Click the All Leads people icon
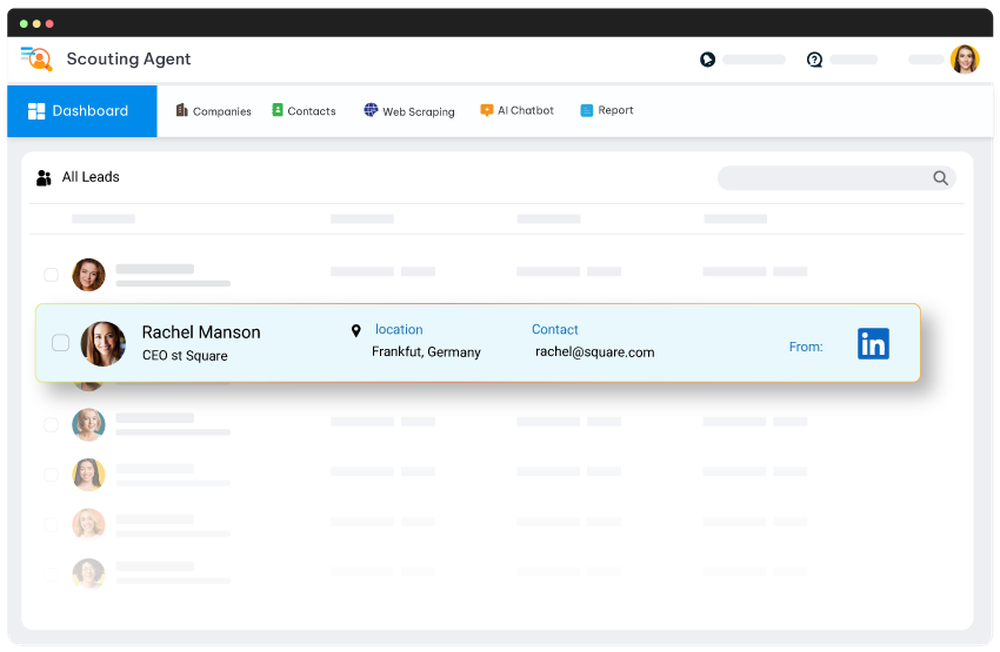1000x652 pixels. (x=43, y=177)
